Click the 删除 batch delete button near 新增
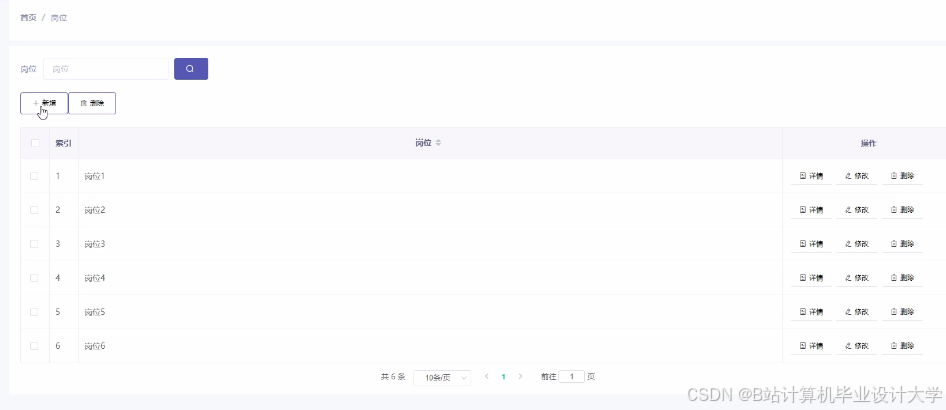 click(x=92, y=103)
